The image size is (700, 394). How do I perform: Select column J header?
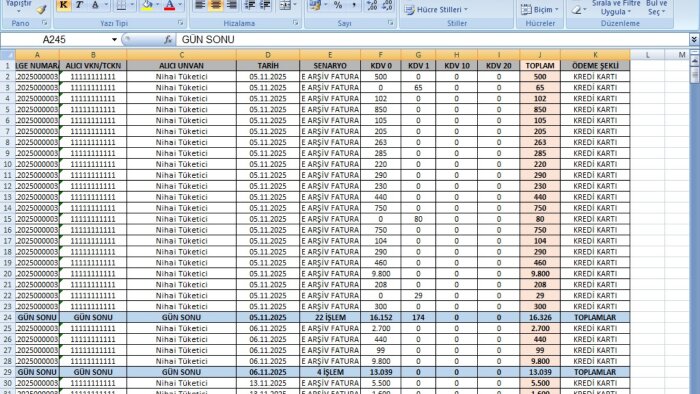click(540, 54)
